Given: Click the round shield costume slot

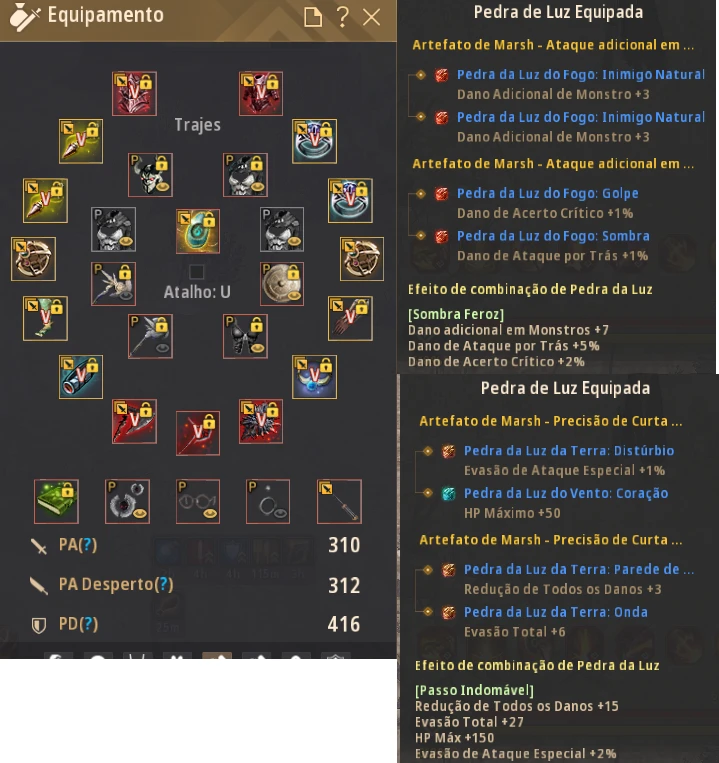Looking at the screenshot, I should 282,284.
